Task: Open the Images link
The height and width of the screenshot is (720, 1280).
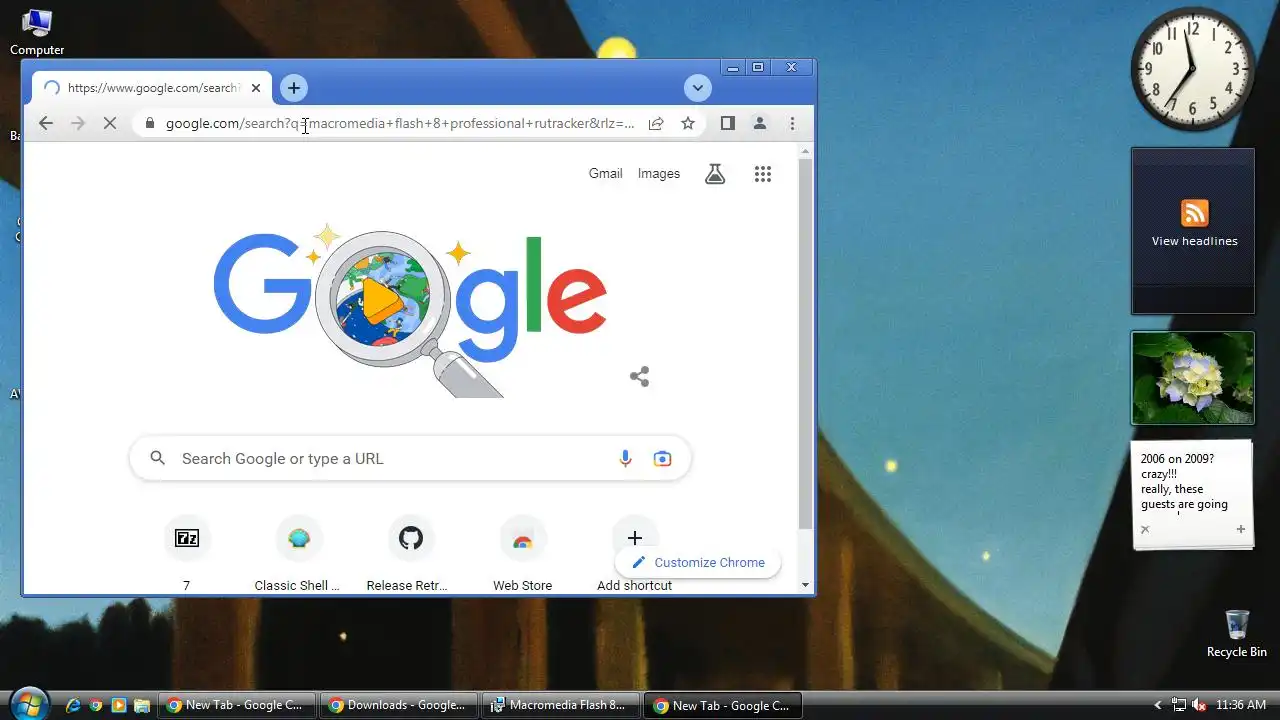Action: (659, 173)
